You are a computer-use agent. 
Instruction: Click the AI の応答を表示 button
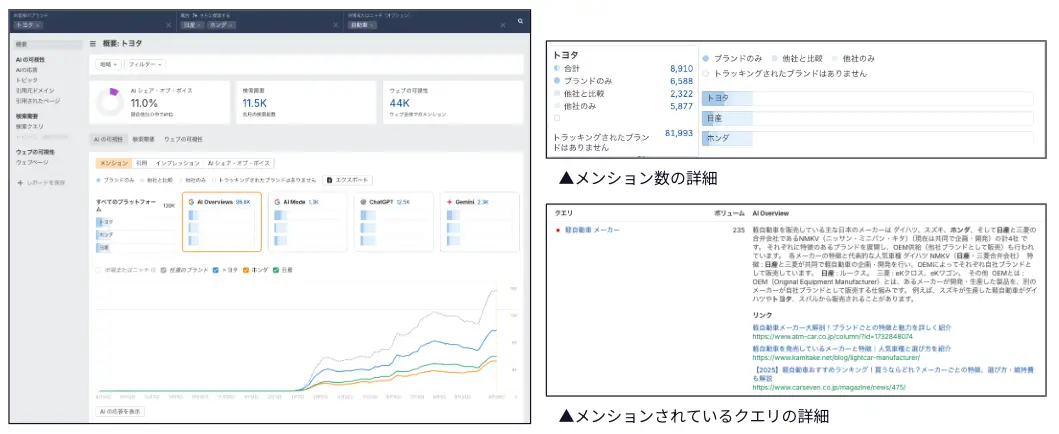(120, 411)
